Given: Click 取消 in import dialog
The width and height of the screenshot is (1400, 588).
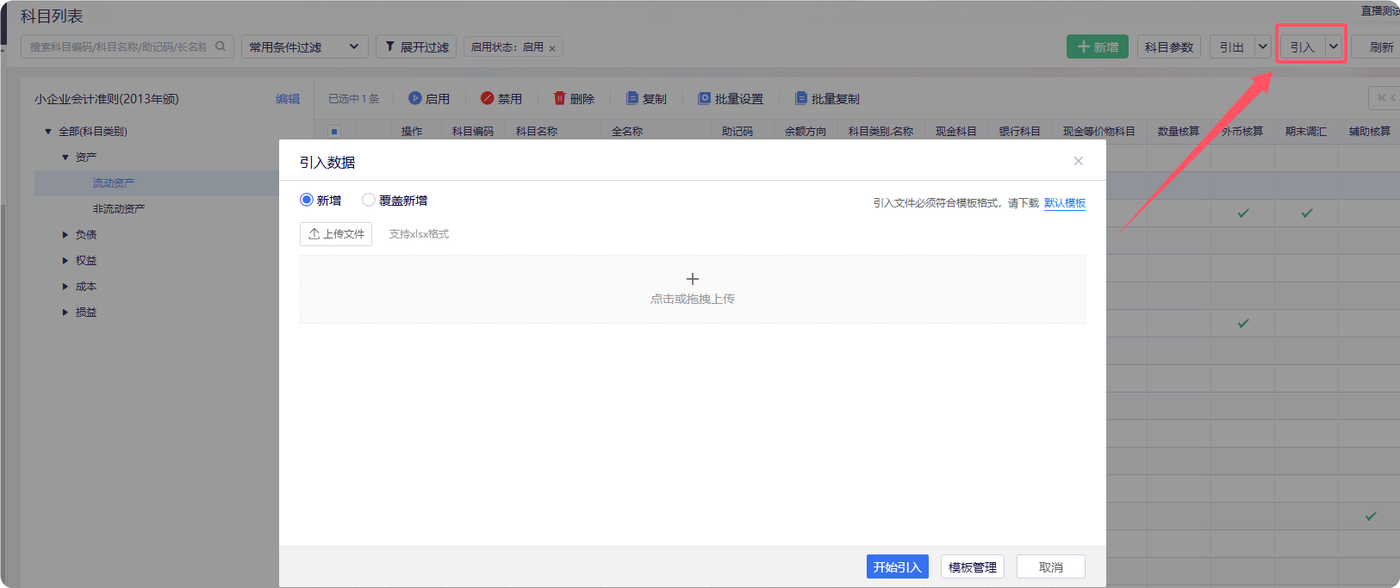Looking at the screenshot, I should point(1051,567).
